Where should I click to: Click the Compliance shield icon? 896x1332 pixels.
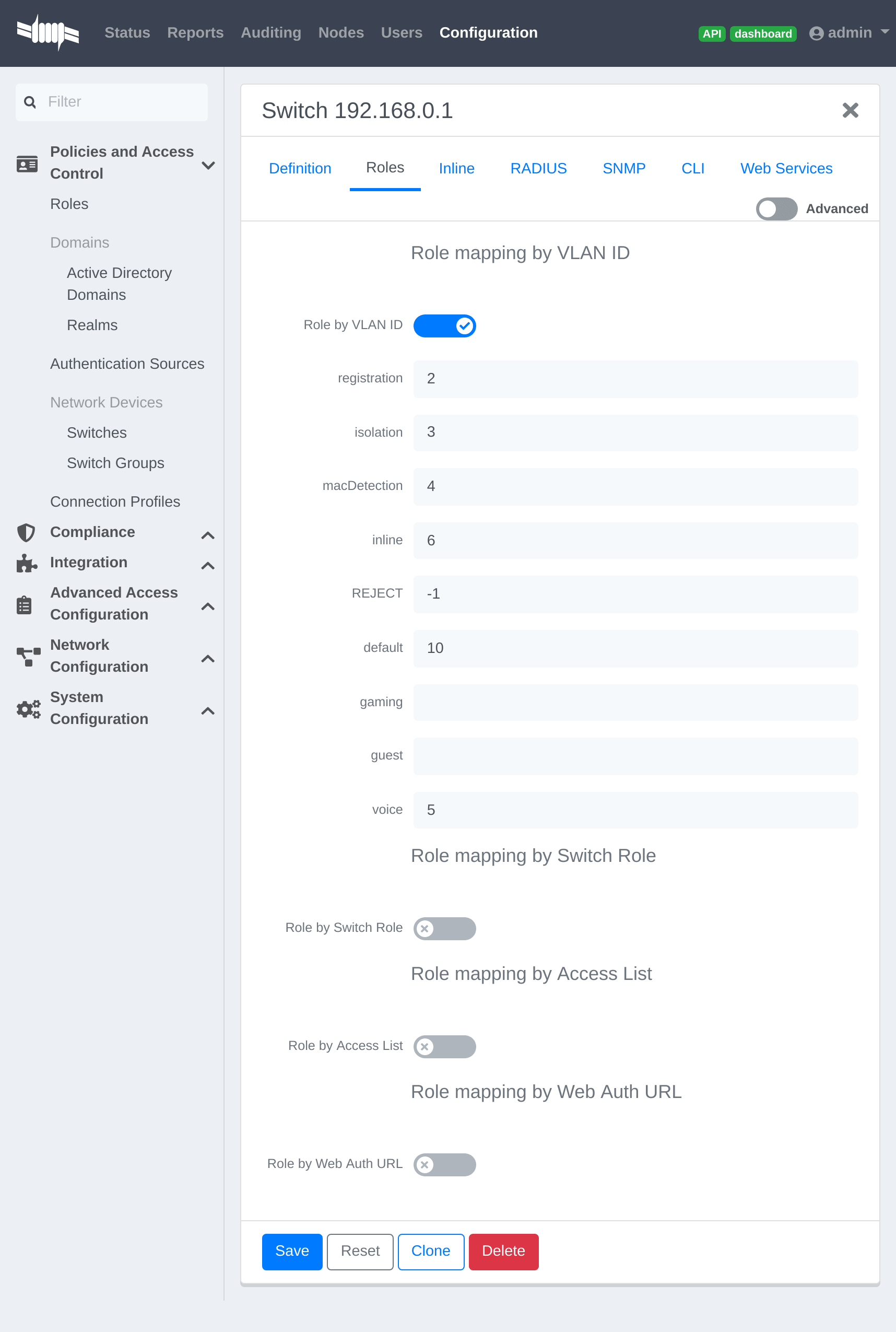click(x=26, y=532)
